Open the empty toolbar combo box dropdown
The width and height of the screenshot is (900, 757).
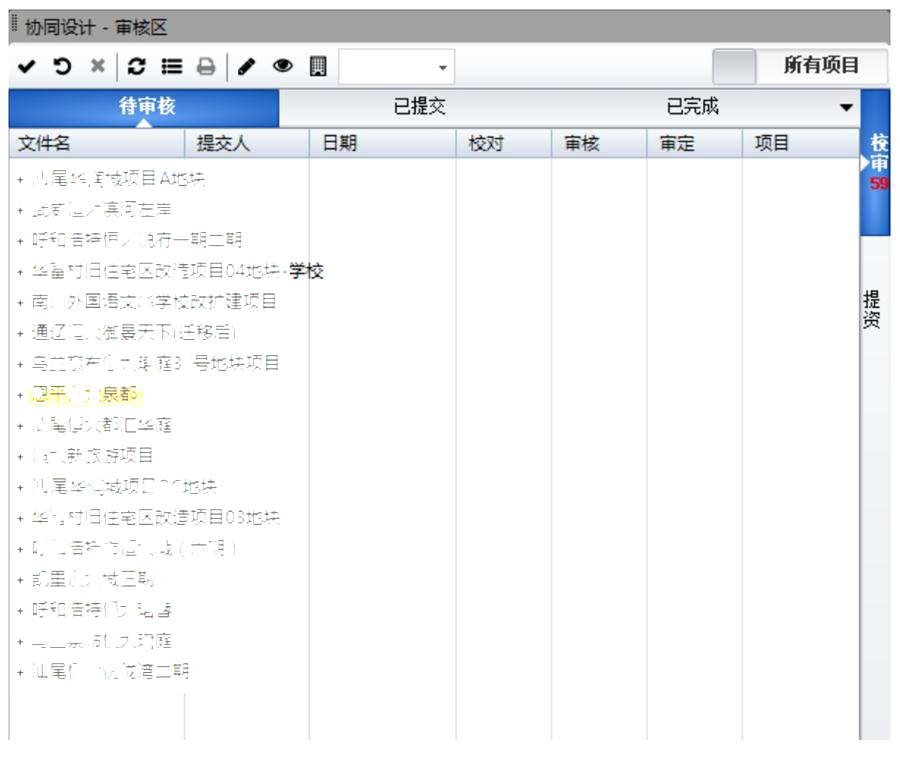[442, 67]
